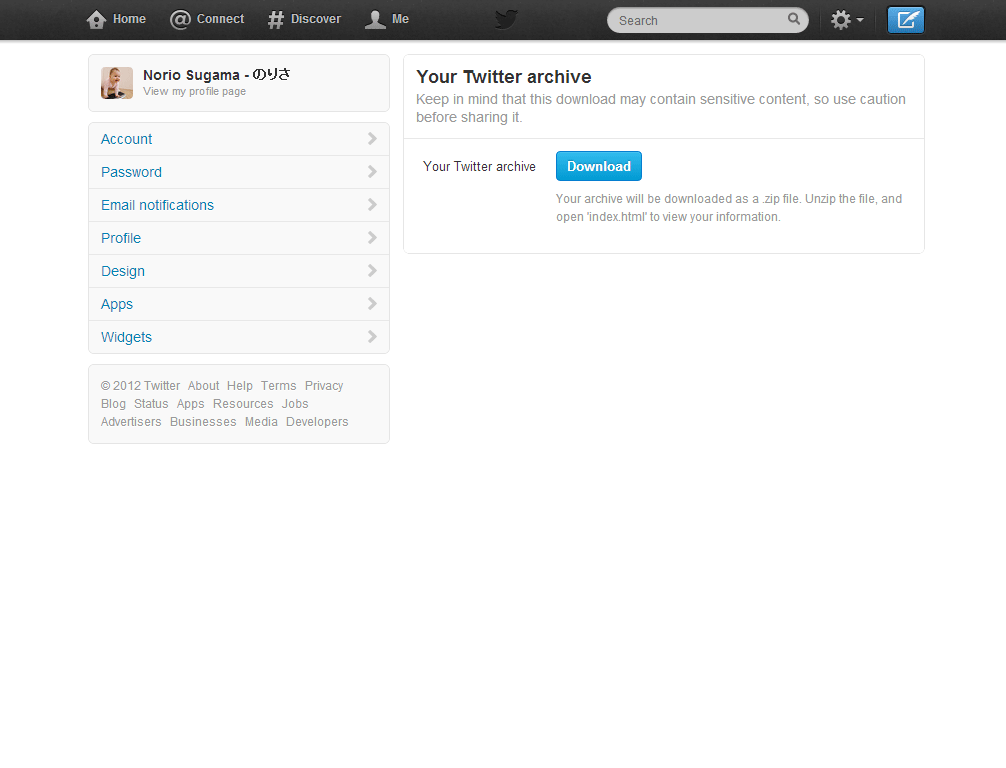The width and height of the screenshot is (1006, 768).
Task: Open the Resources footer link
Action: (x=243, y=404)
